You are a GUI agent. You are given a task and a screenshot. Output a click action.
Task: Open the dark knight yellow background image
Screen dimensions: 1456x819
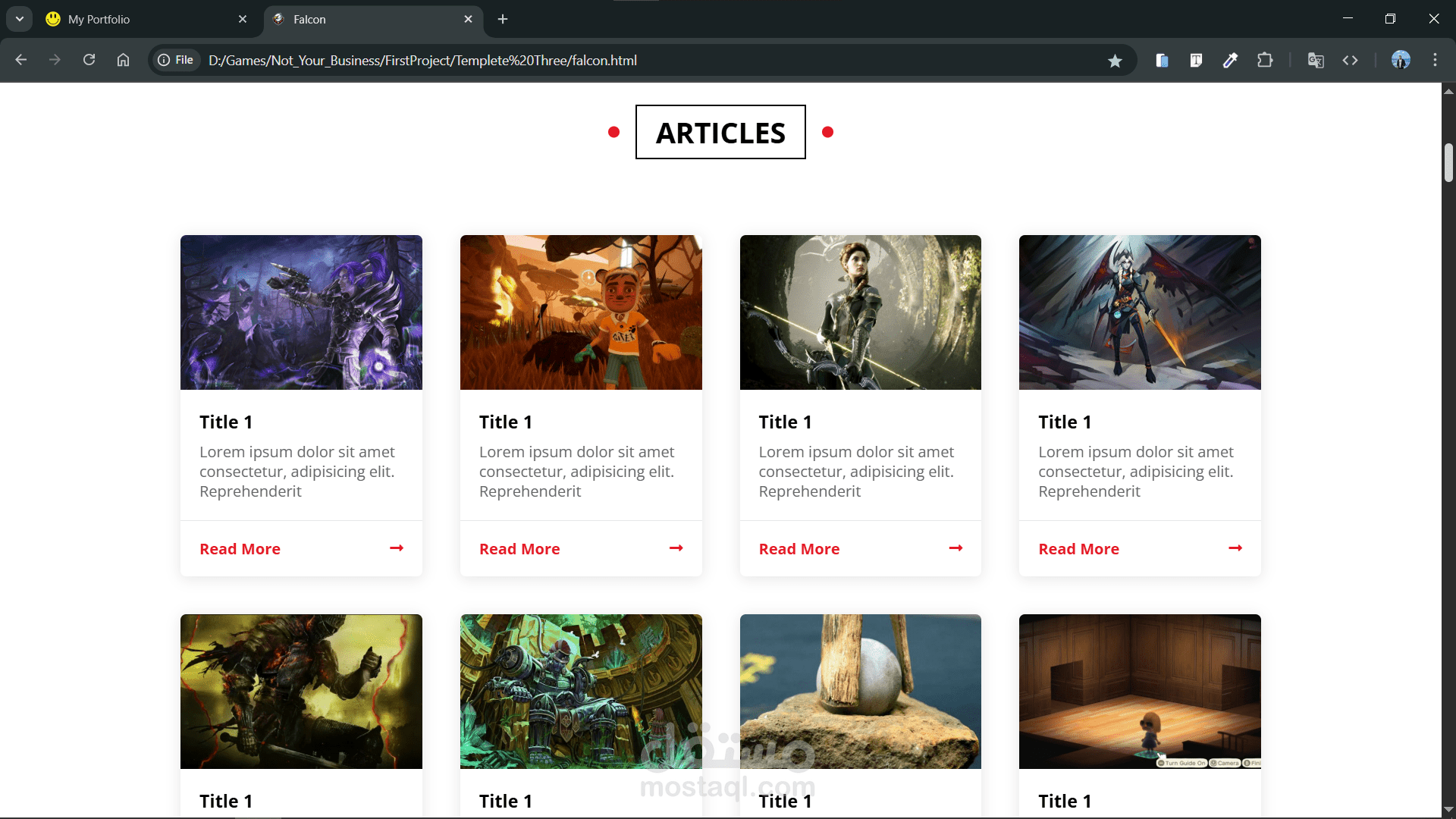[x=301, y=692]
